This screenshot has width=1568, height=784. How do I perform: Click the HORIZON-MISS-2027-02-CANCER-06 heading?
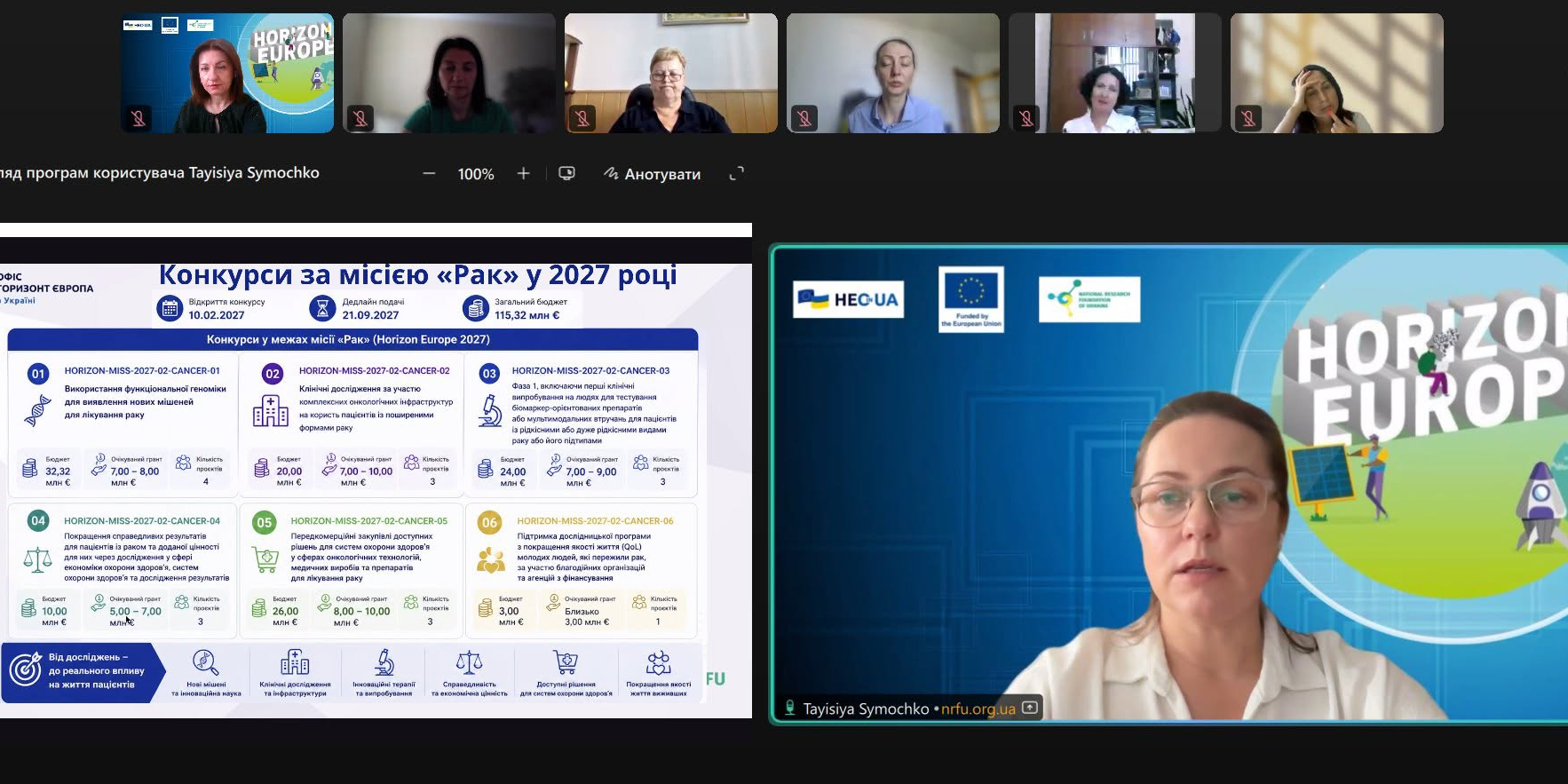point(596,521)
